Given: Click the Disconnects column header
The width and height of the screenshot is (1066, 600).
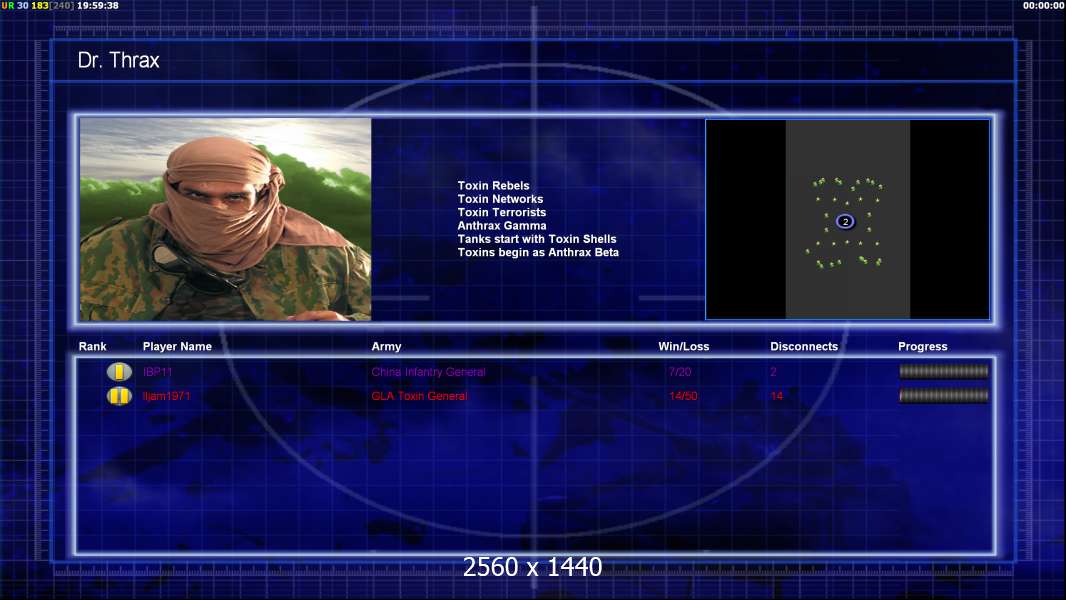Looking at the screenshot, I should (804, 347).
